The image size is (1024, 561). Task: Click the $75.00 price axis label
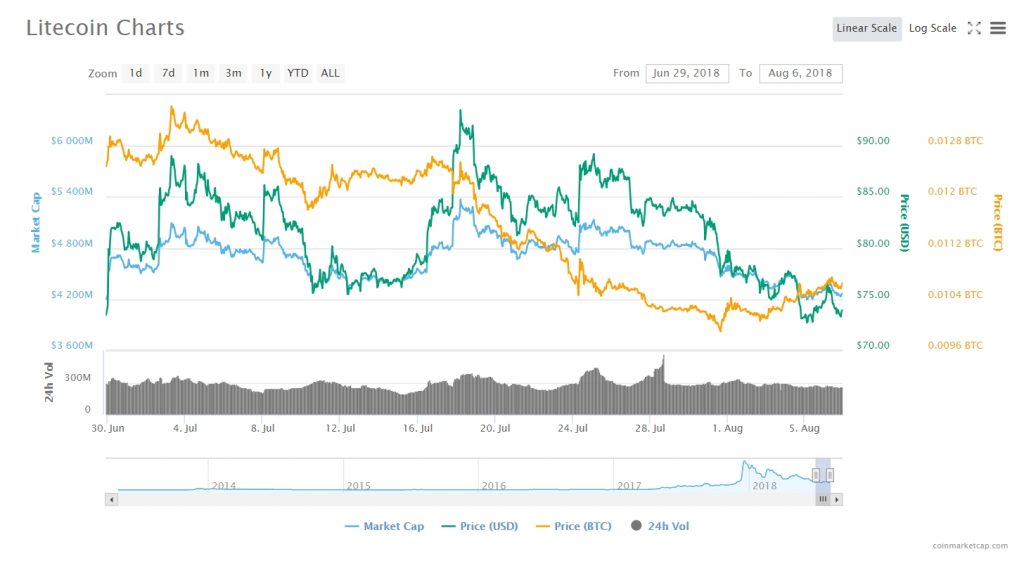coord(873,295)
